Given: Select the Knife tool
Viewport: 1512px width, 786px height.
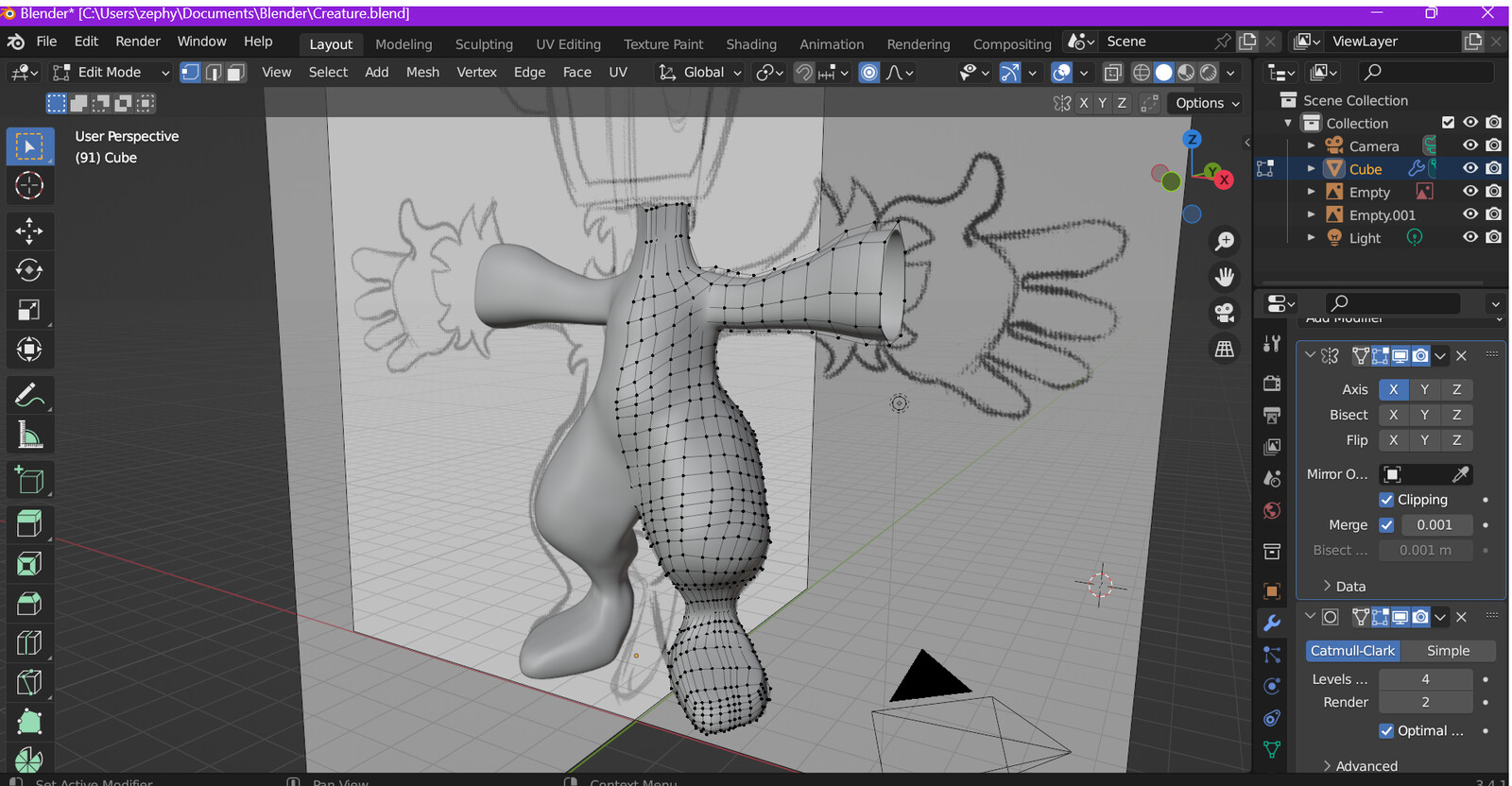Looking at the screenshot, I should coord(29,683).
